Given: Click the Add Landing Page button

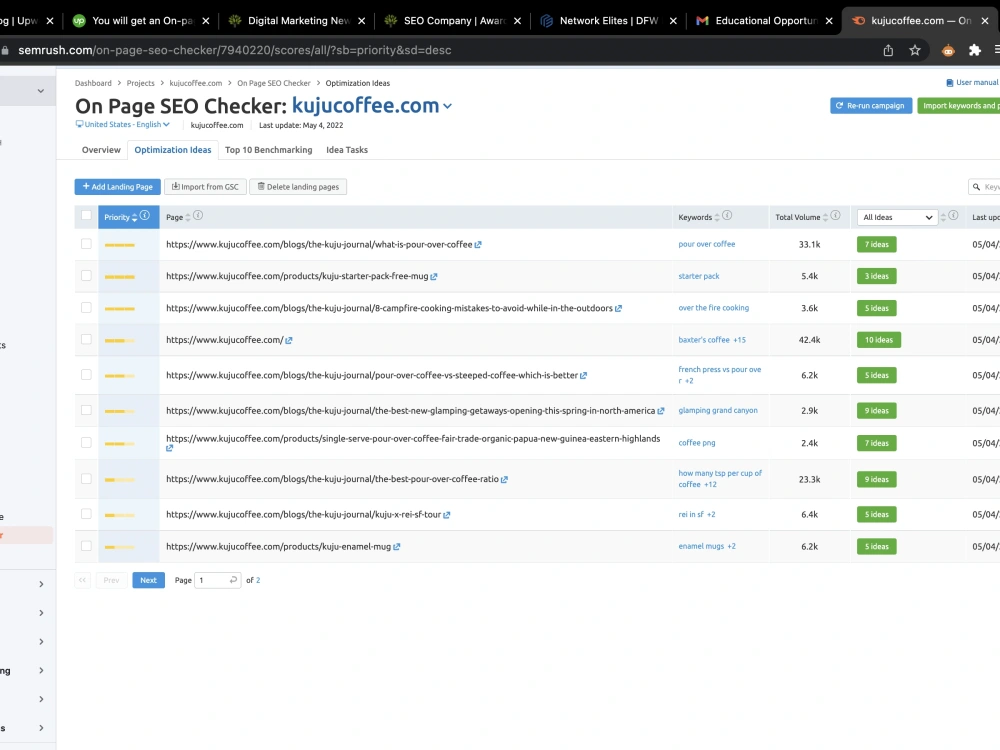Looking at the screenshot, I should pyautogui.click(x=117, y=187).
